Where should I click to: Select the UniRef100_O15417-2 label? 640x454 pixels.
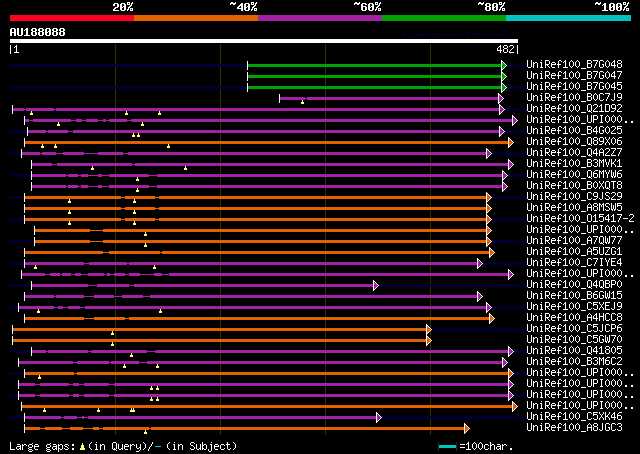580,218
